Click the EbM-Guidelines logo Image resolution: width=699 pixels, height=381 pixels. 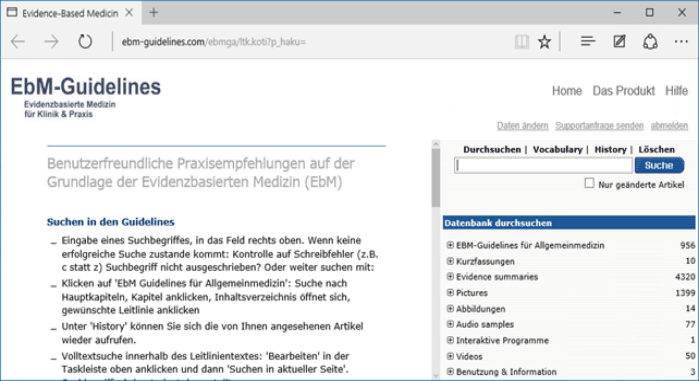pos(86,97)
